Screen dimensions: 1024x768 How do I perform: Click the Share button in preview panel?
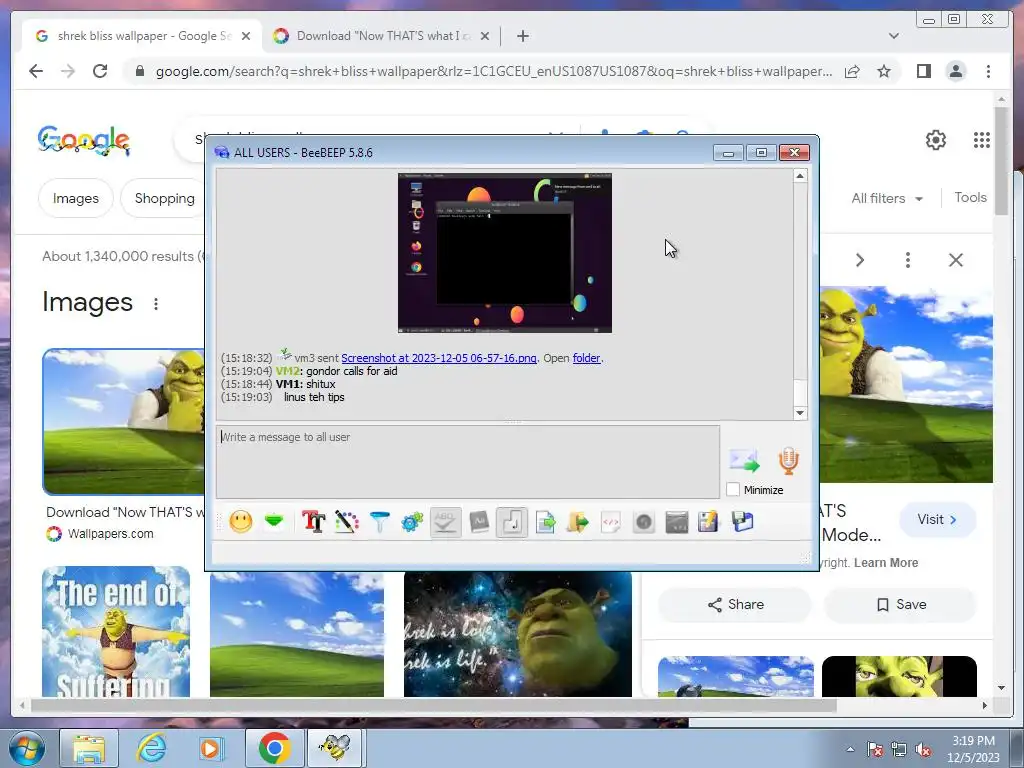735,605
